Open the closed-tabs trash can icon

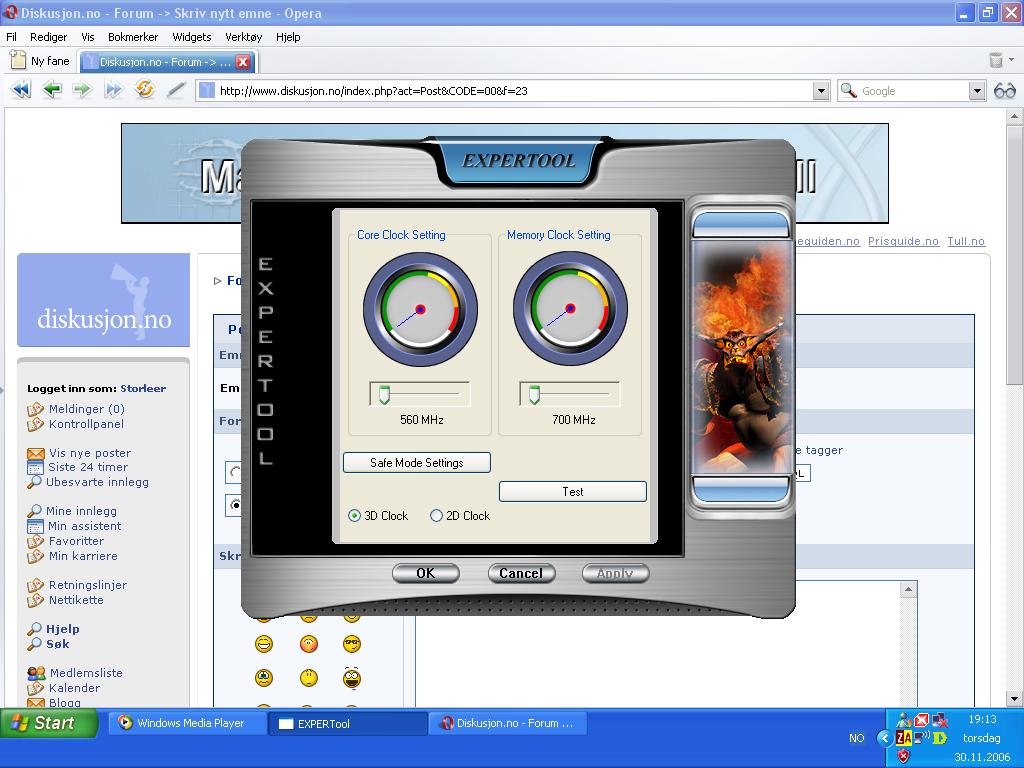[x=996, y=60]
